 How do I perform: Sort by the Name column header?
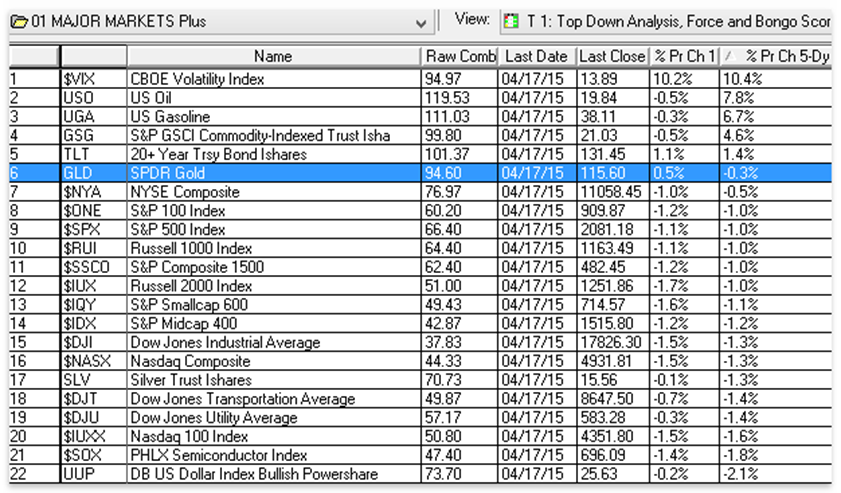tap(274, 56)
